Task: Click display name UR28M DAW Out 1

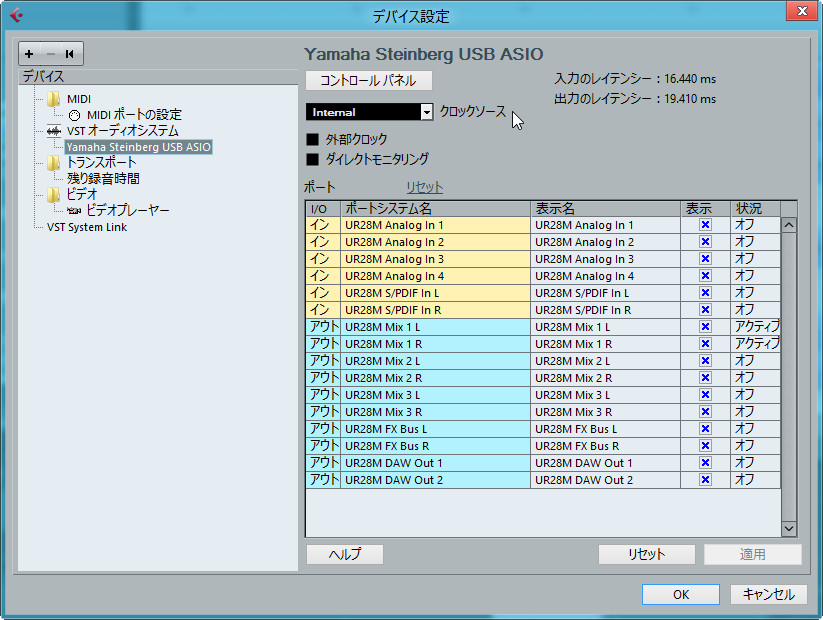Action: click(584, 463)
